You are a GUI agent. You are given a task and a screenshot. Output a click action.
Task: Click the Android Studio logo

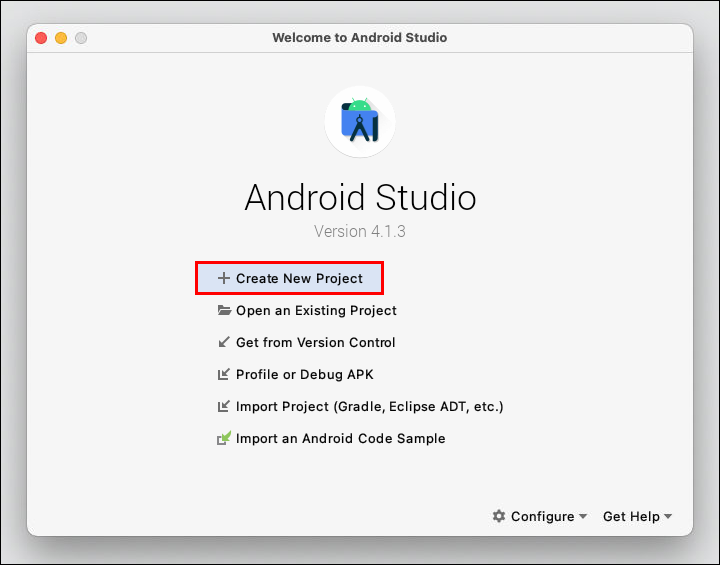(360, 122)
